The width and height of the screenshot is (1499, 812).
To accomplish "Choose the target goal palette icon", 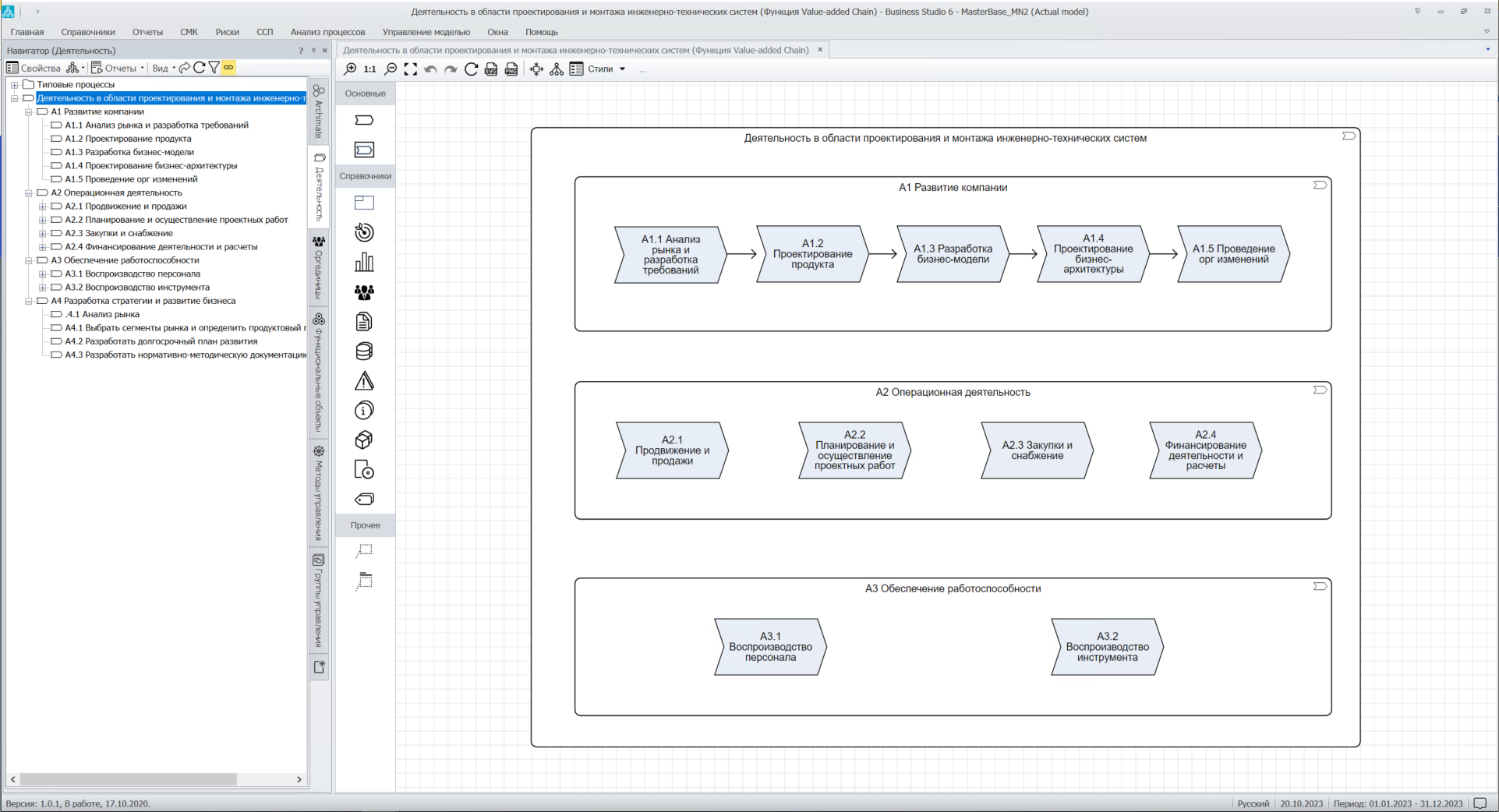I will coord(364,233).
